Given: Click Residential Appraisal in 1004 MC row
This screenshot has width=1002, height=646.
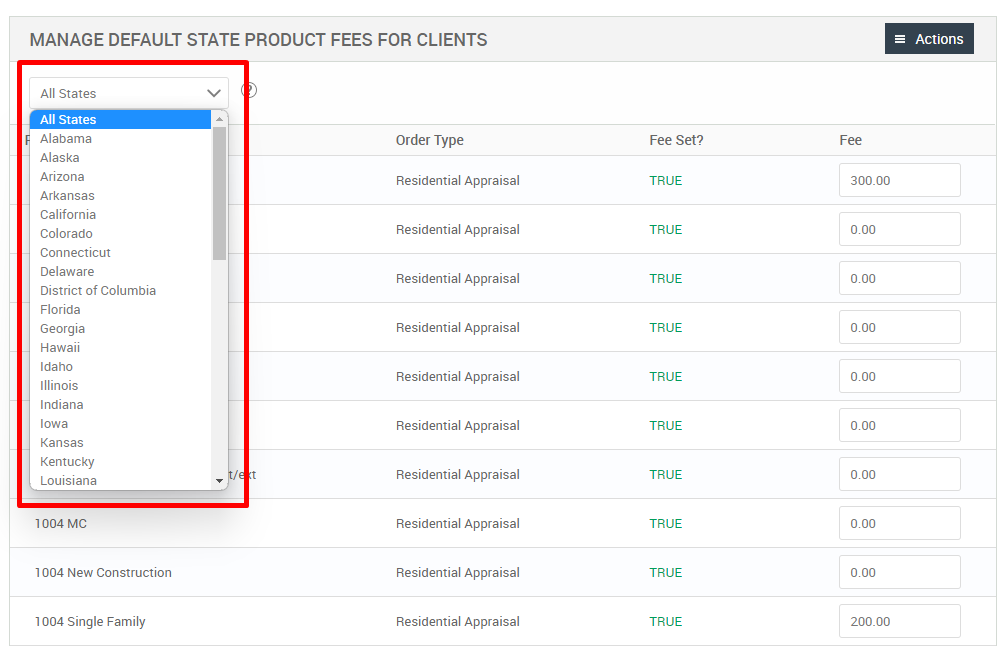Looking at the screenshot, I should (x=458, y=524).
